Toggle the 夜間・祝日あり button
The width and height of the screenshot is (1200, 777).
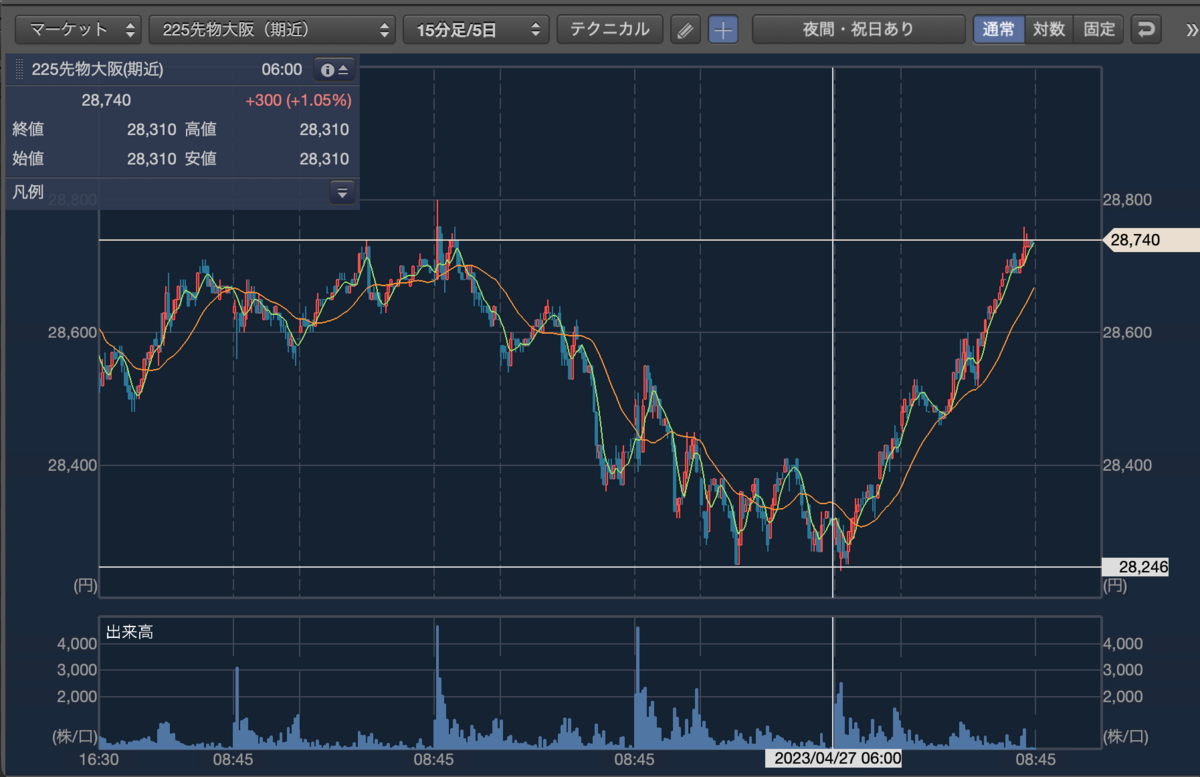(858, 29)
